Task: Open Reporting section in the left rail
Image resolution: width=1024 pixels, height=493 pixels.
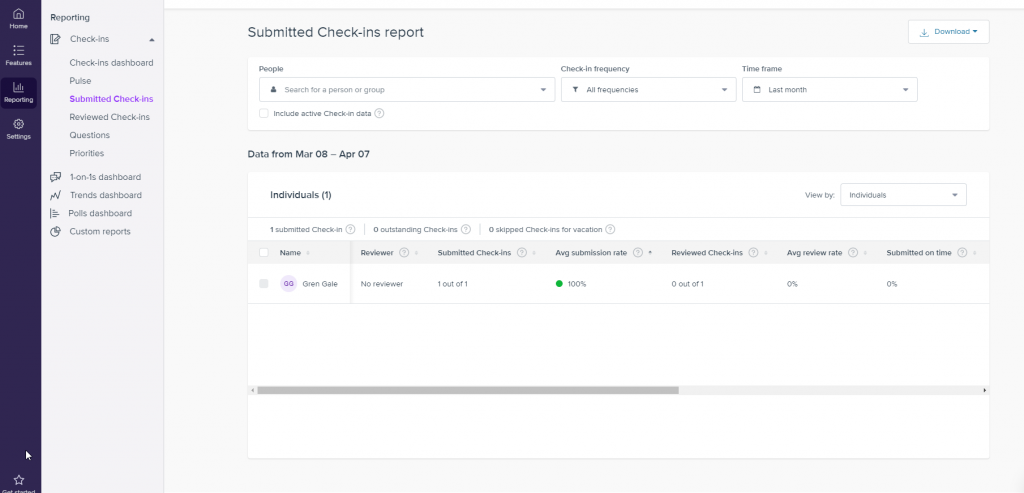Action: [18, 93]
